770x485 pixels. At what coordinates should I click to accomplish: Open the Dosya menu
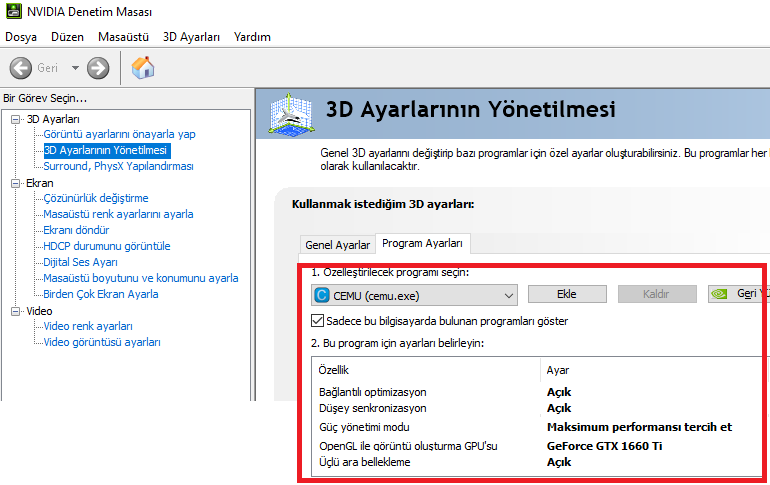21,37
